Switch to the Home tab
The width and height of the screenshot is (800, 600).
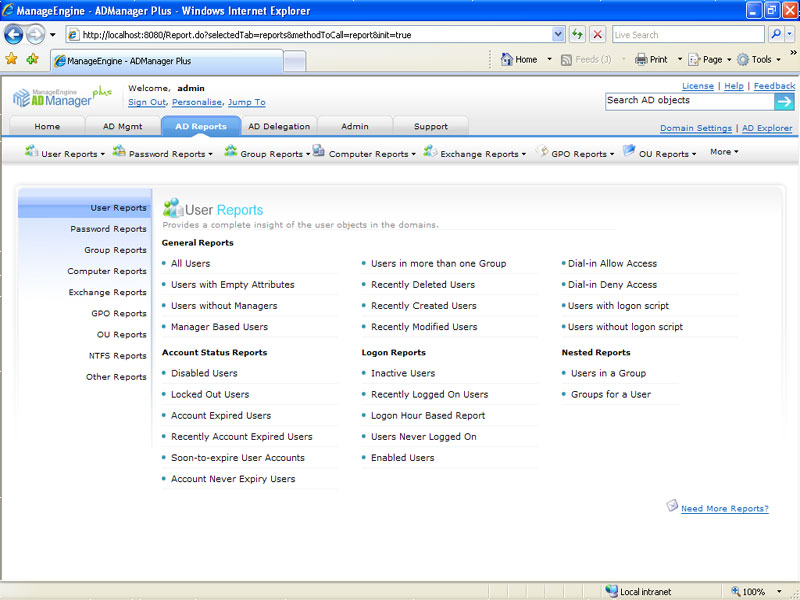[x=47, y=127]
